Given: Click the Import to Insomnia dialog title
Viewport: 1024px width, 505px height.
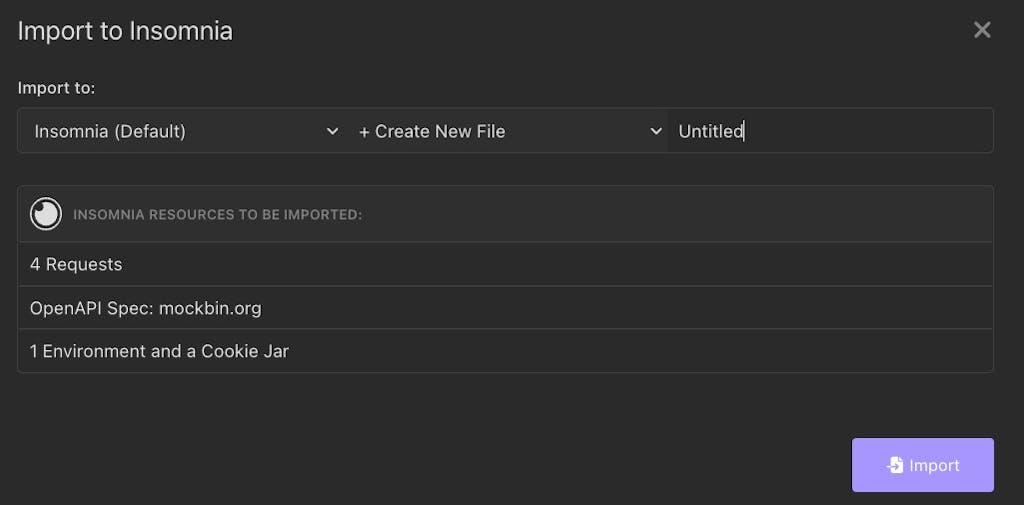Looking at the screenshot, I should point(125,31).
